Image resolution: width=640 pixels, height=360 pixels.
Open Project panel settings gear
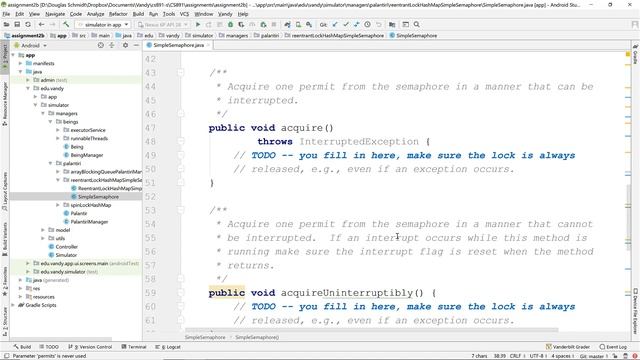[125, 45]
